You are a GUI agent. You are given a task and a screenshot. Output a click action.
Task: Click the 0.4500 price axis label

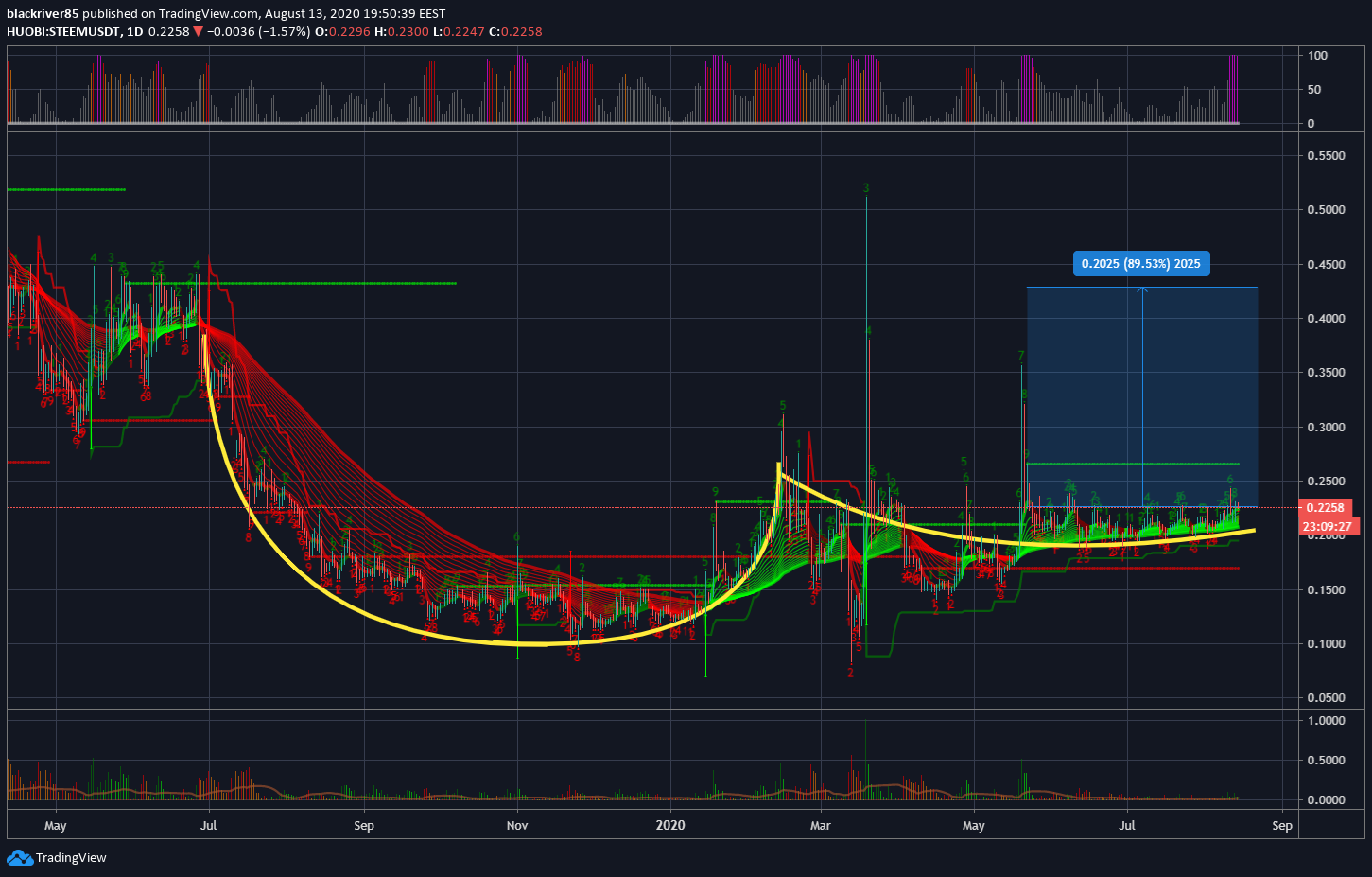point(1326,265)
